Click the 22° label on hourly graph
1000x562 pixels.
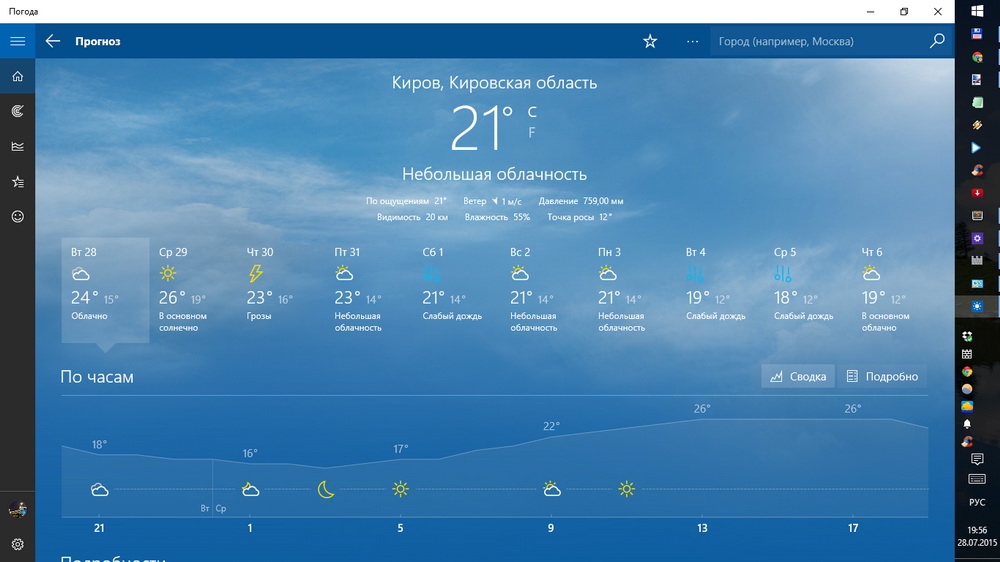(x=552, y=425)
